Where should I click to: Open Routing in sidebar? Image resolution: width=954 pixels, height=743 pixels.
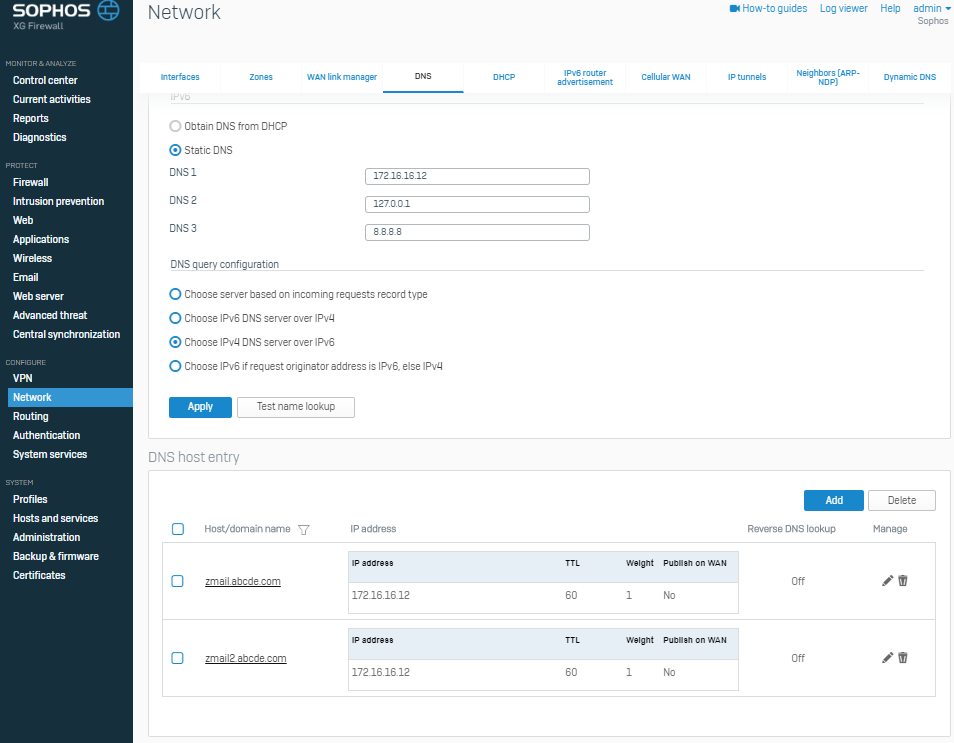point(30,416)
